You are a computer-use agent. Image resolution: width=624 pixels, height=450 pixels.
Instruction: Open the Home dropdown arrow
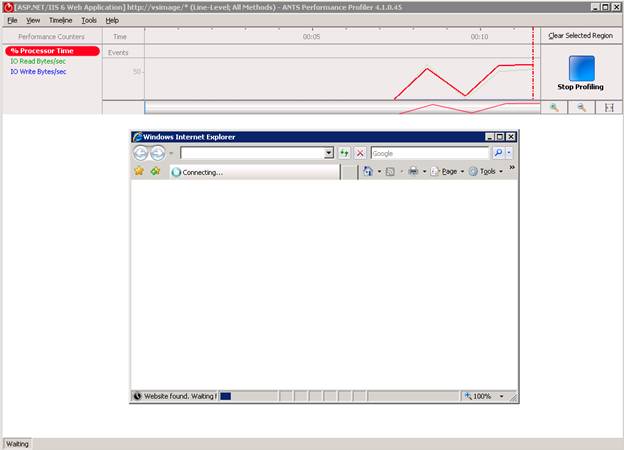point(379,171)
